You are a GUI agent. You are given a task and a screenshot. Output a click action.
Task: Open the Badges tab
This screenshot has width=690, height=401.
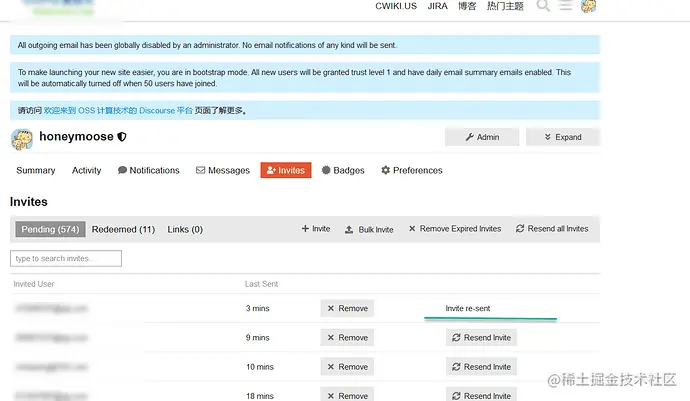343,170
